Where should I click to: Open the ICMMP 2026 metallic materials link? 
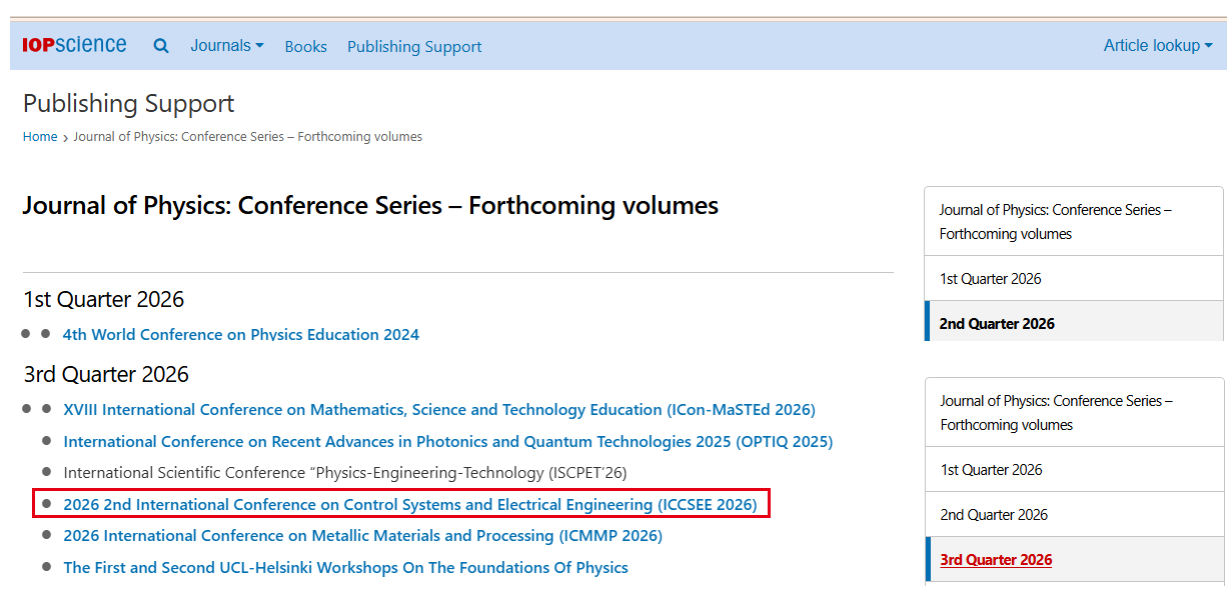point(362,536)
